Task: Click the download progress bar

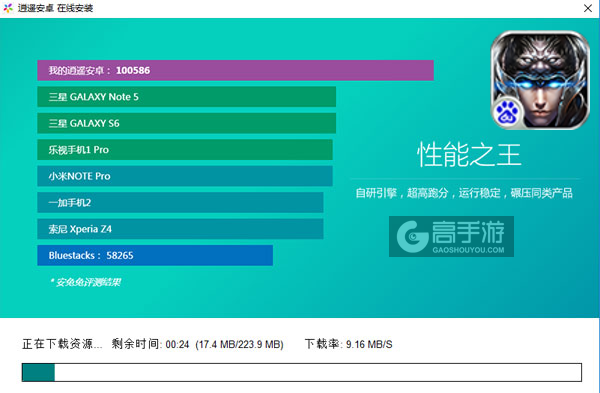Action: point(302,372)
